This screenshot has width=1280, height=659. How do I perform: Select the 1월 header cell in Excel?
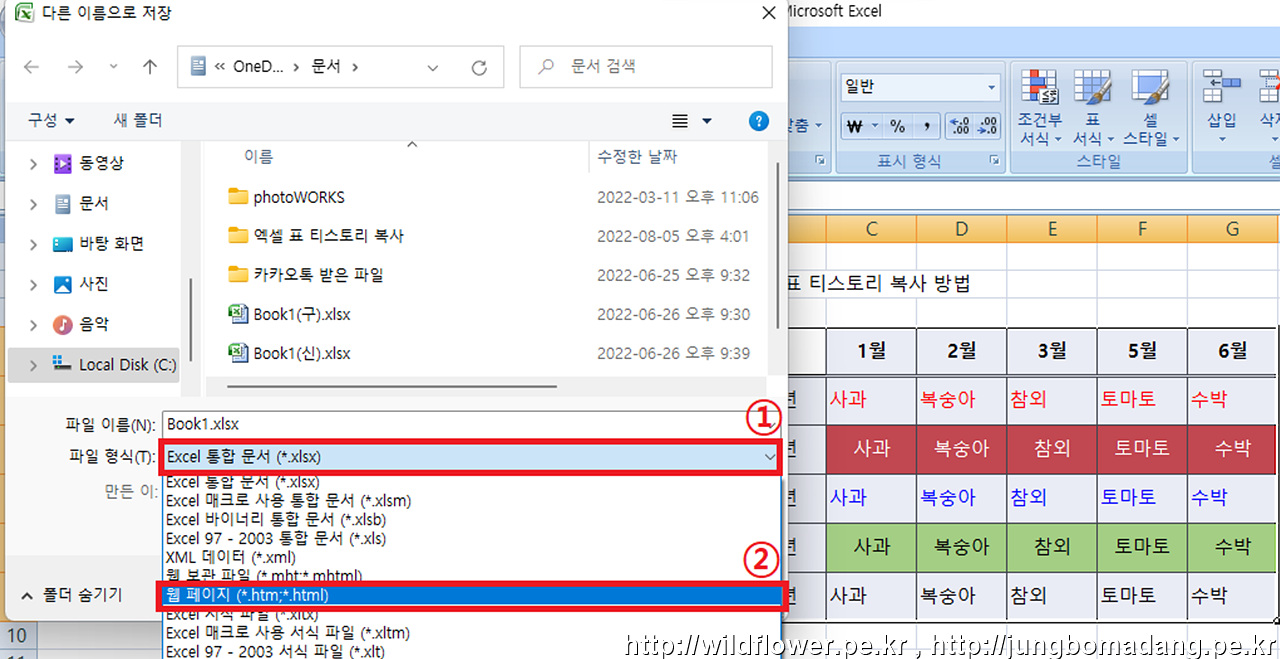[x=872, y=350]
